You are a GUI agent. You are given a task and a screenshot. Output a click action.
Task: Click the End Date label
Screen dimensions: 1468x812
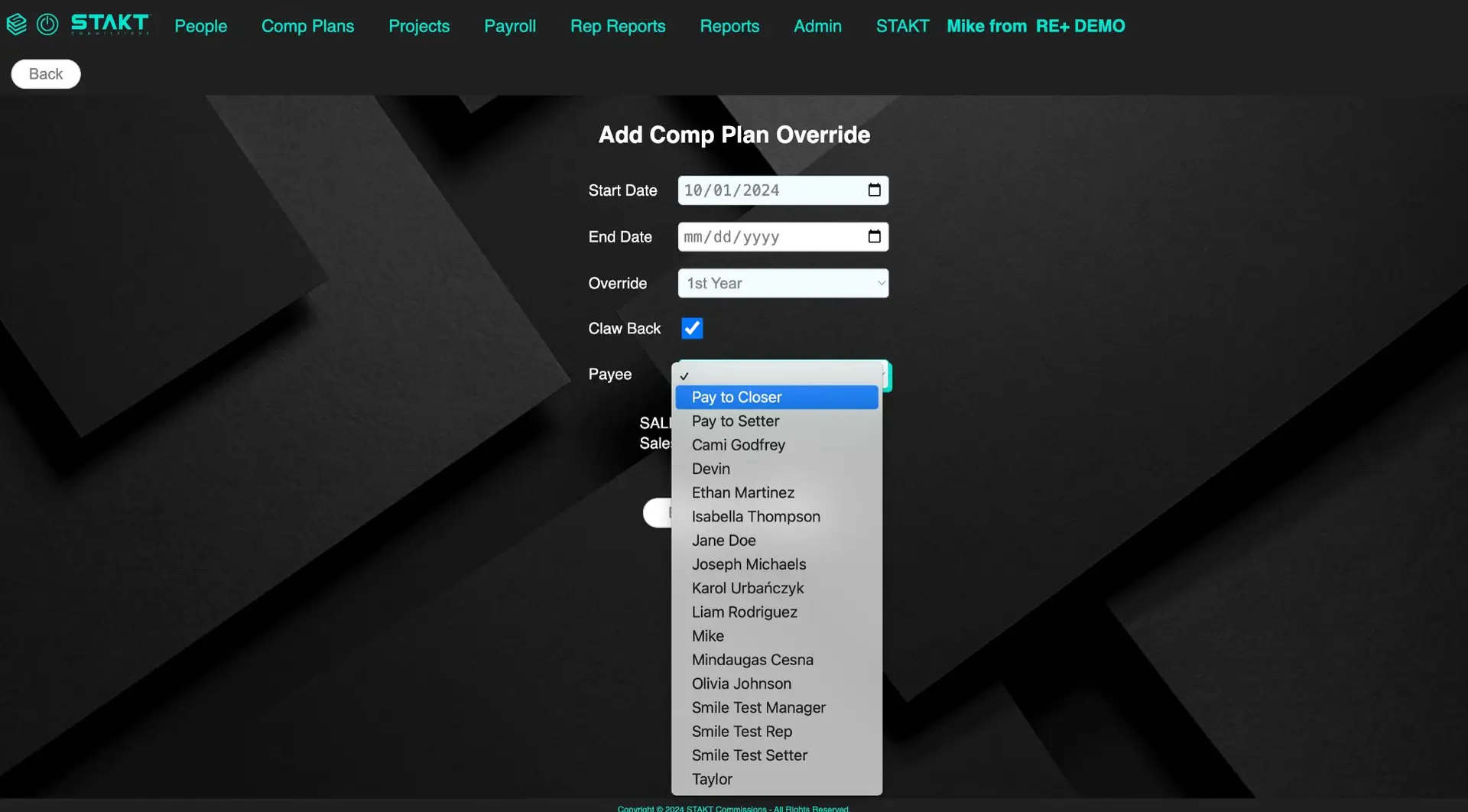[x=620, y=237]
